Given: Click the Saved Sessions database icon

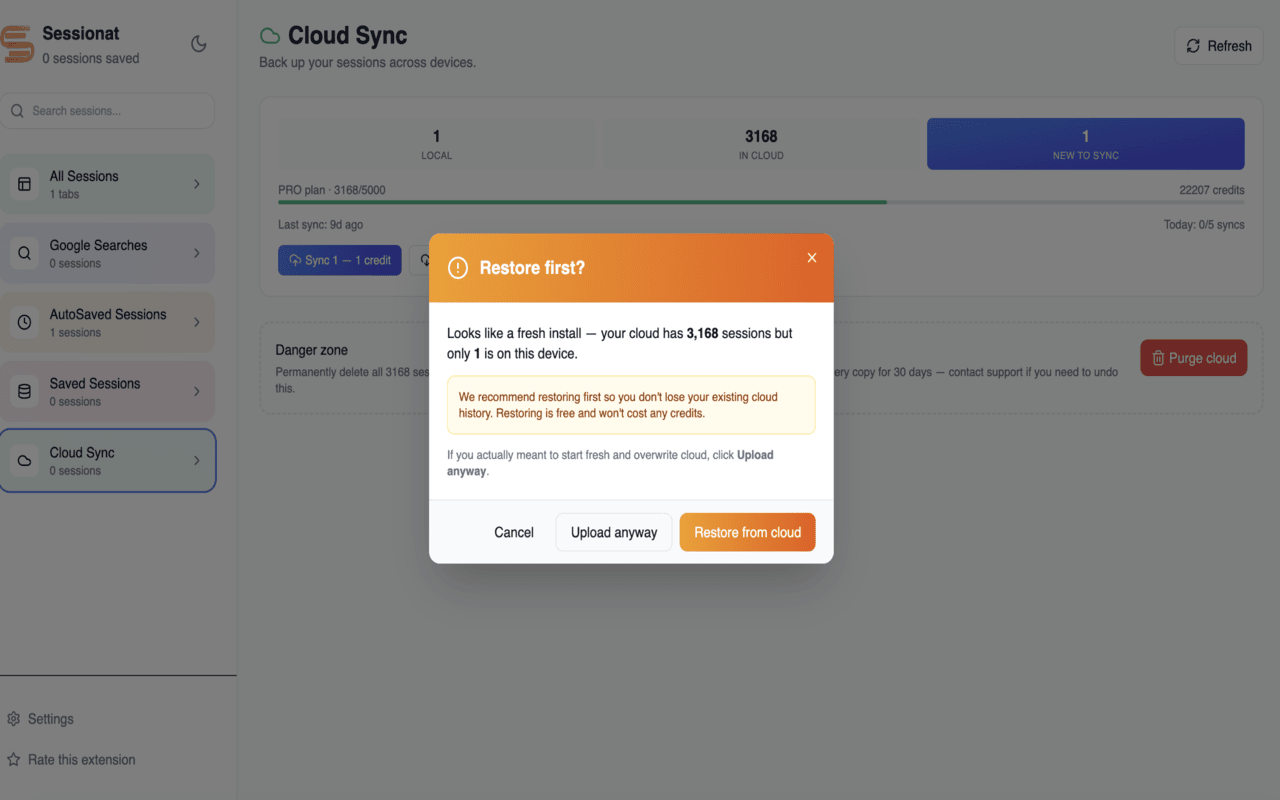Looking at the screenshot, I should (x=25, y=391).
